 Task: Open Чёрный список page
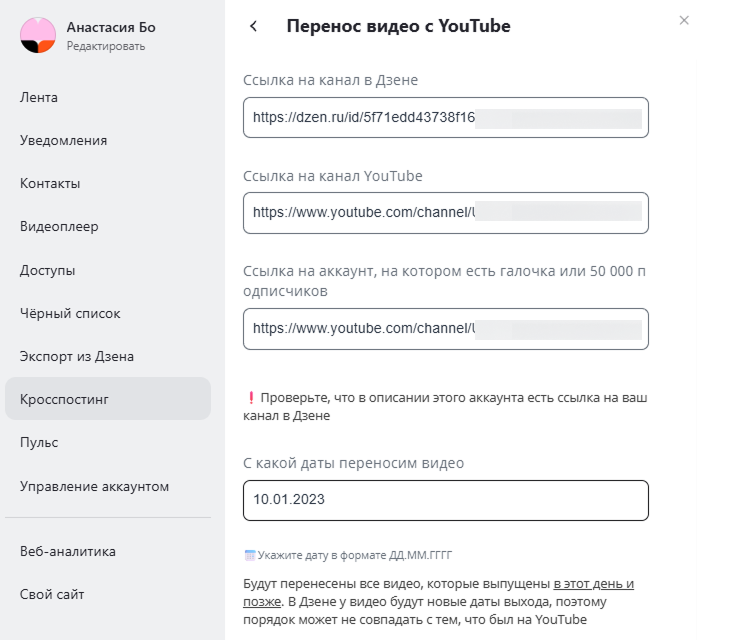70,313
